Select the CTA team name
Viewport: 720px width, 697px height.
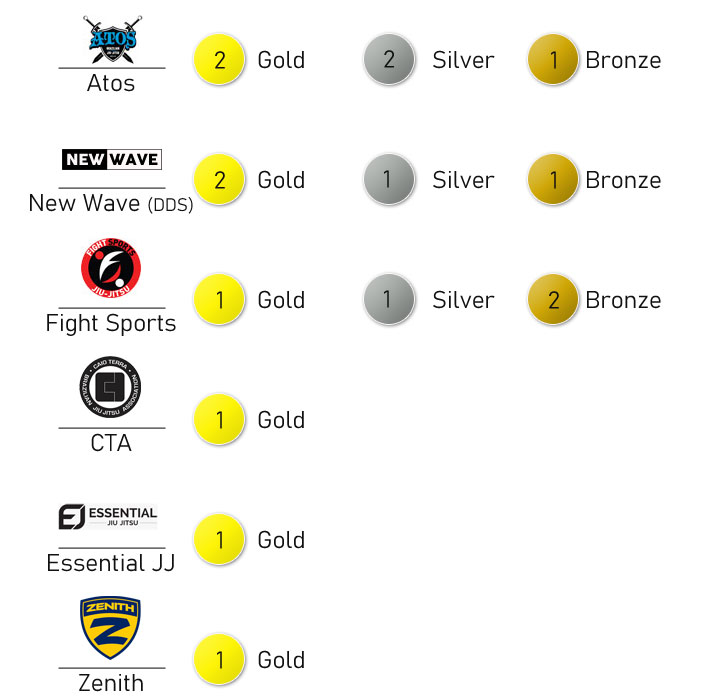(x=111, y=443)
